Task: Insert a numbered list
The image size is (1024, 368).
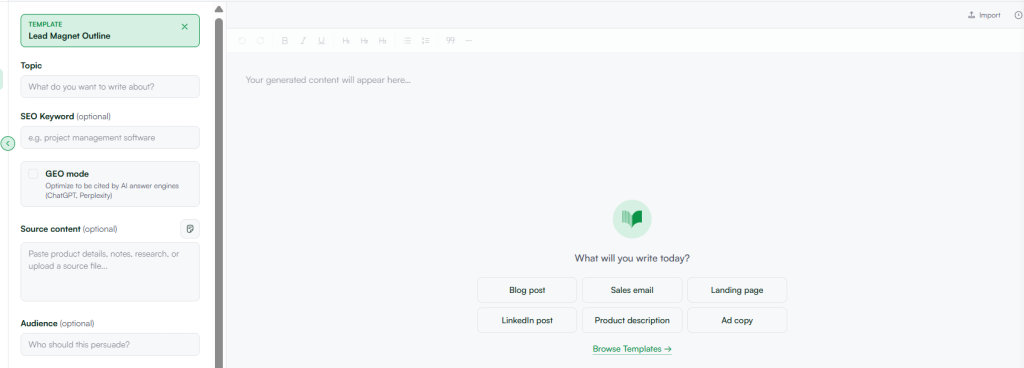Action: click(x=426, y=40)
